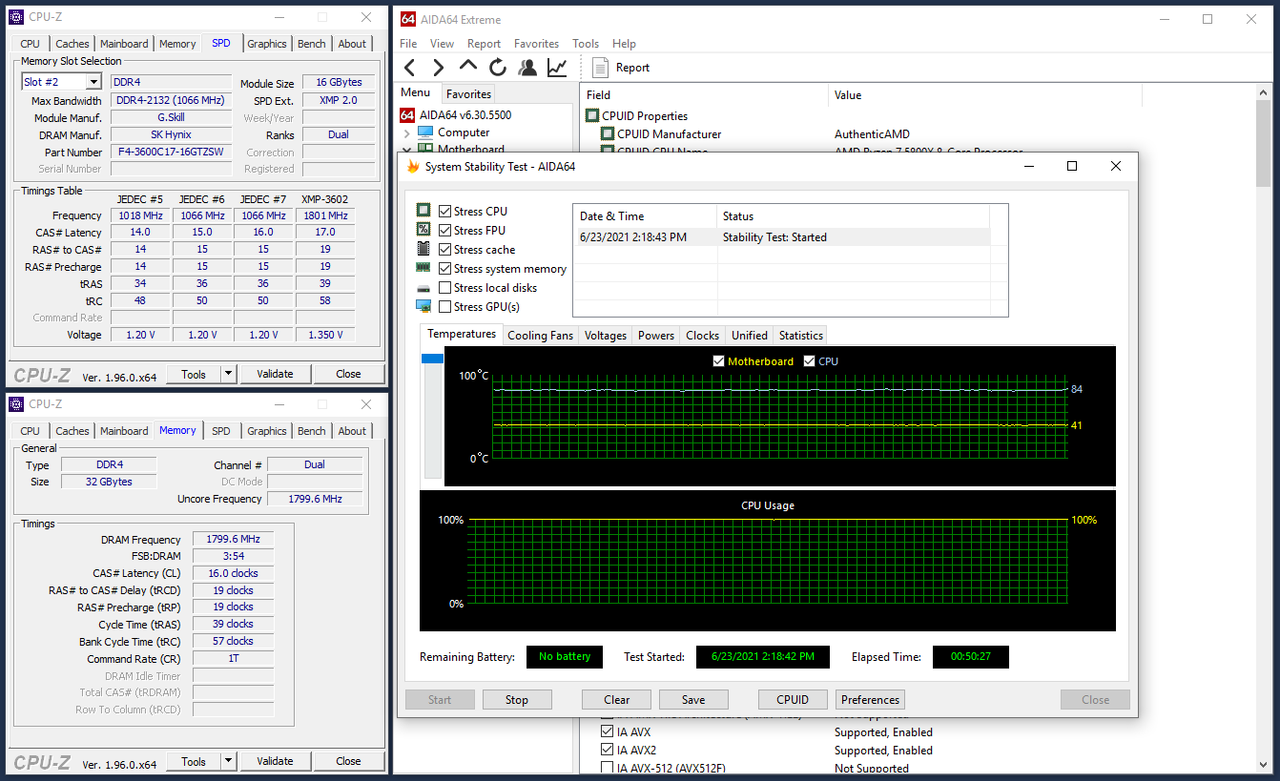Screen dimensions: 1280x781
Task: Click the AIDA64 up-level arrow icon
Action: click(468, 66)
